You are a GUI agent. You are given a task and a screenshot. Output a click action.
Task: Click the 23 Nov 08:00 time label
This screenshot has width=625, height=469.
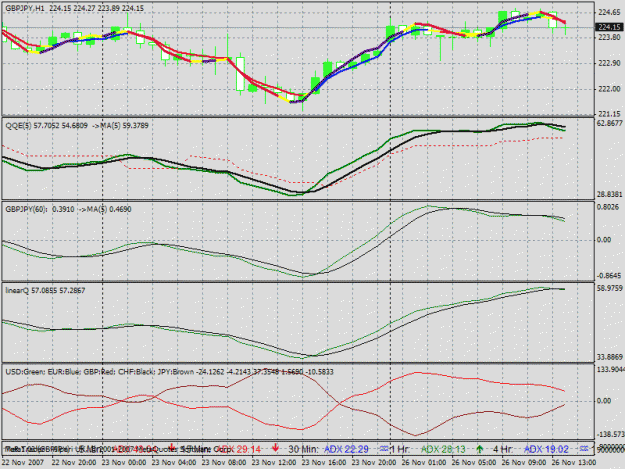[x=224, y=462]
